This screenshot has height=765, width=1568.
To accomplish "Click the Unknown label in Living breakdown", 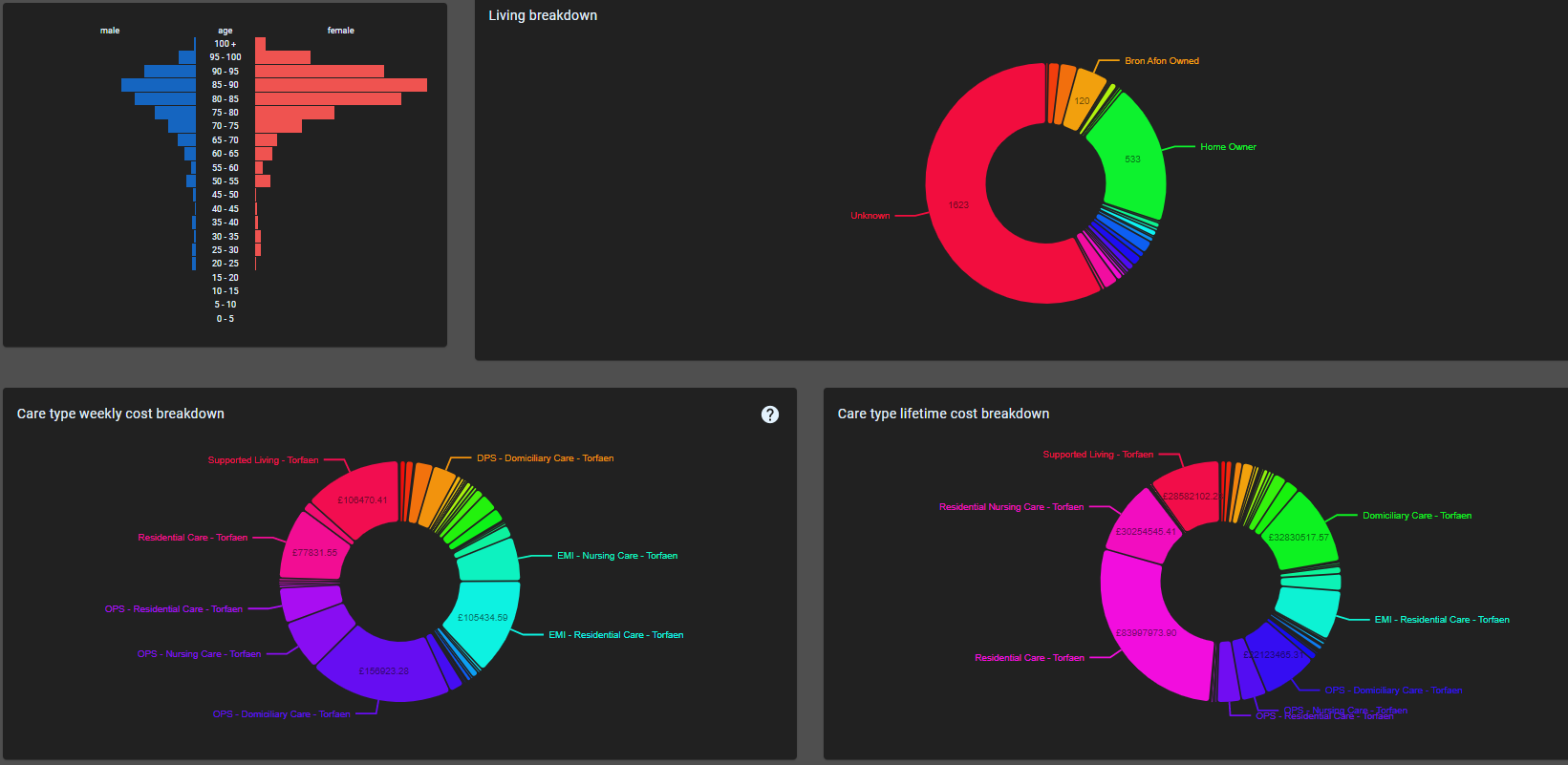I will click(870, 216).
